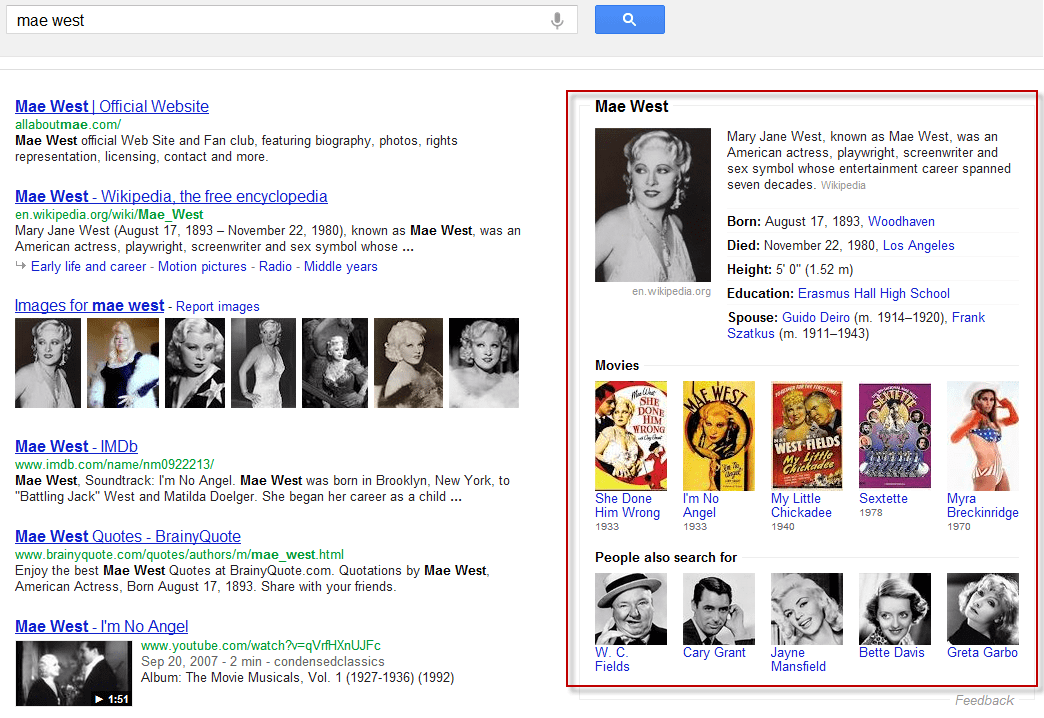The image size is (1044, 718).
Task: Open She Done Him Wrong movie link
Action: pyautogui.click(x=627, y=506)
